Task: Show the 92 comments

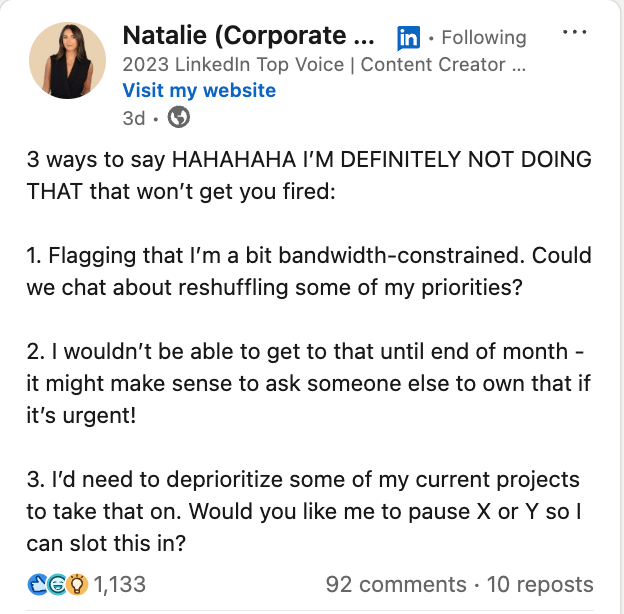Action: (x=396, y=585)
